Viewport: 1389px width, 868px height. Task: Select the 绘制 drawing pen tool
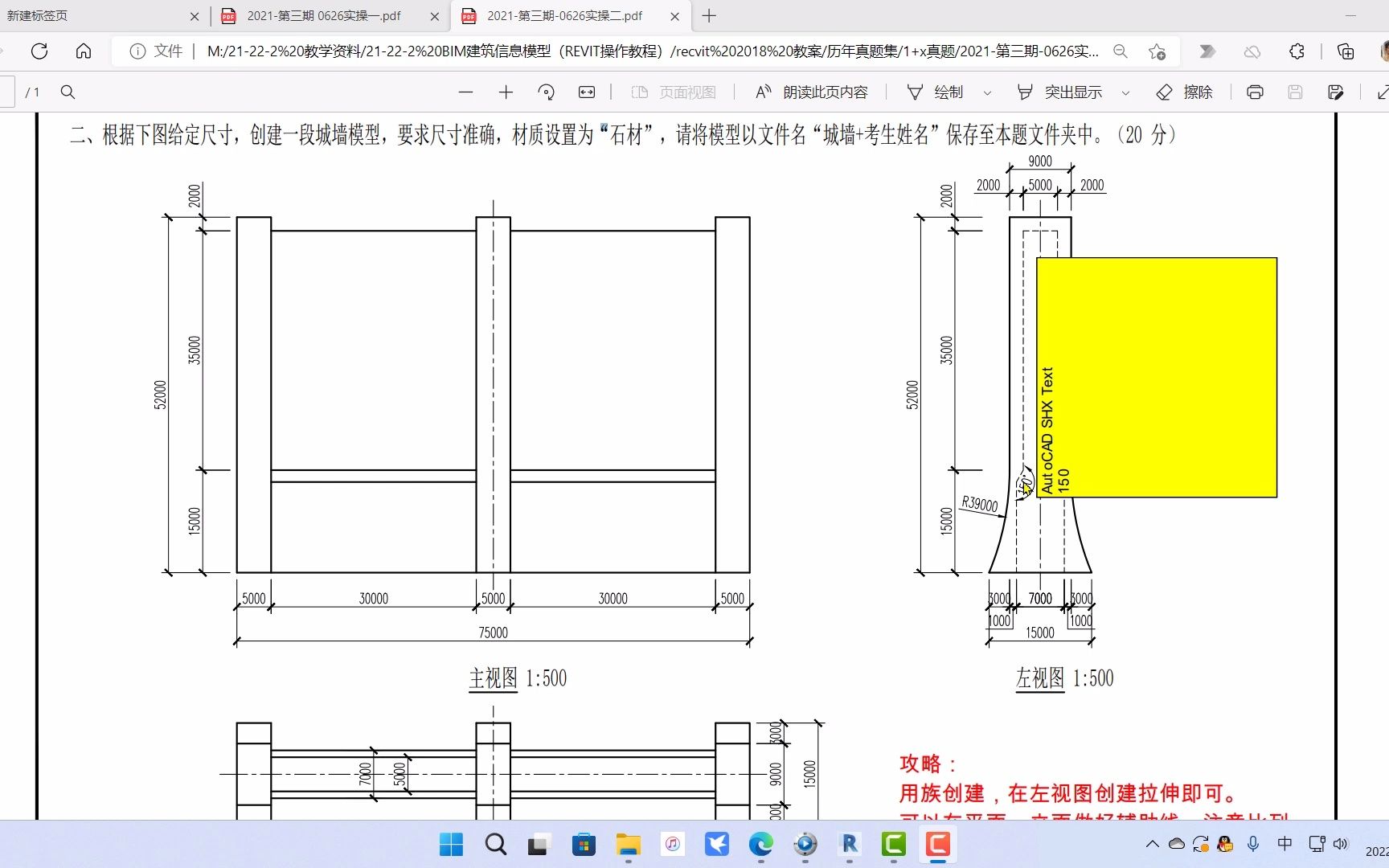pyautogui.click(x=939, y=92)
